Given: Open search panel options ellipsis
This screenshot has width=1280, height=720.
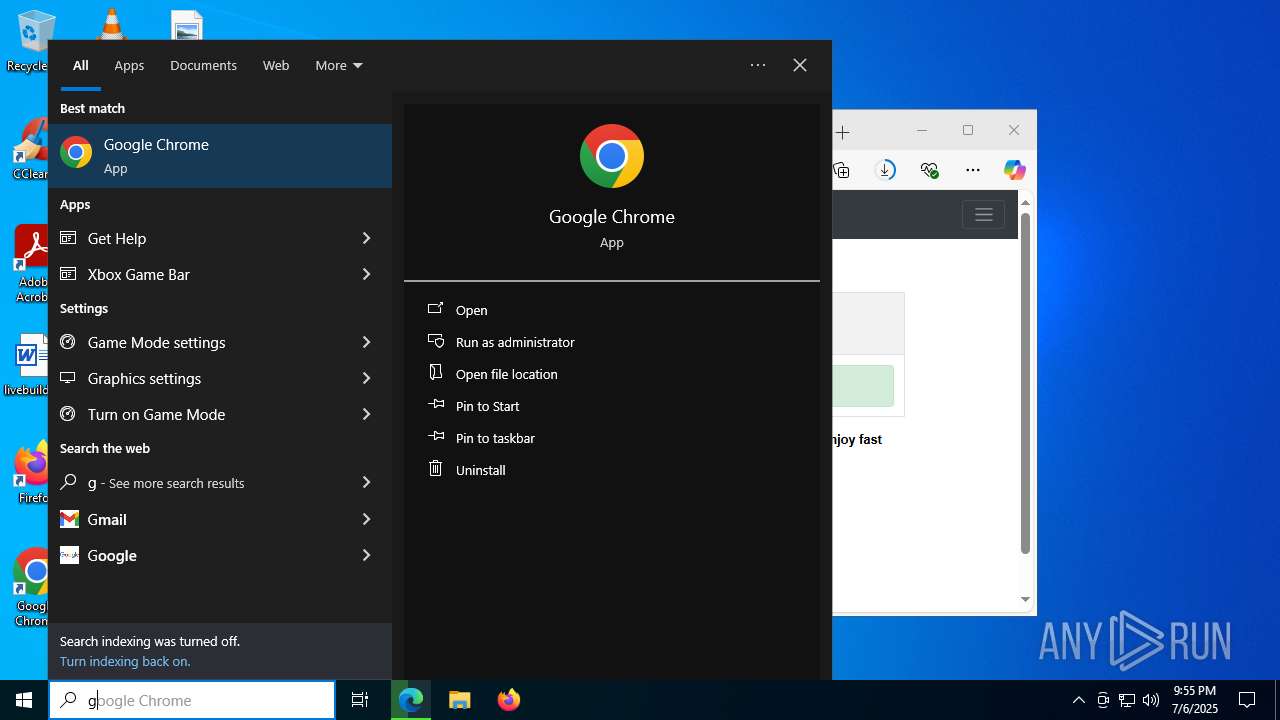Looking at the screenshot, I should coord(758,65).
